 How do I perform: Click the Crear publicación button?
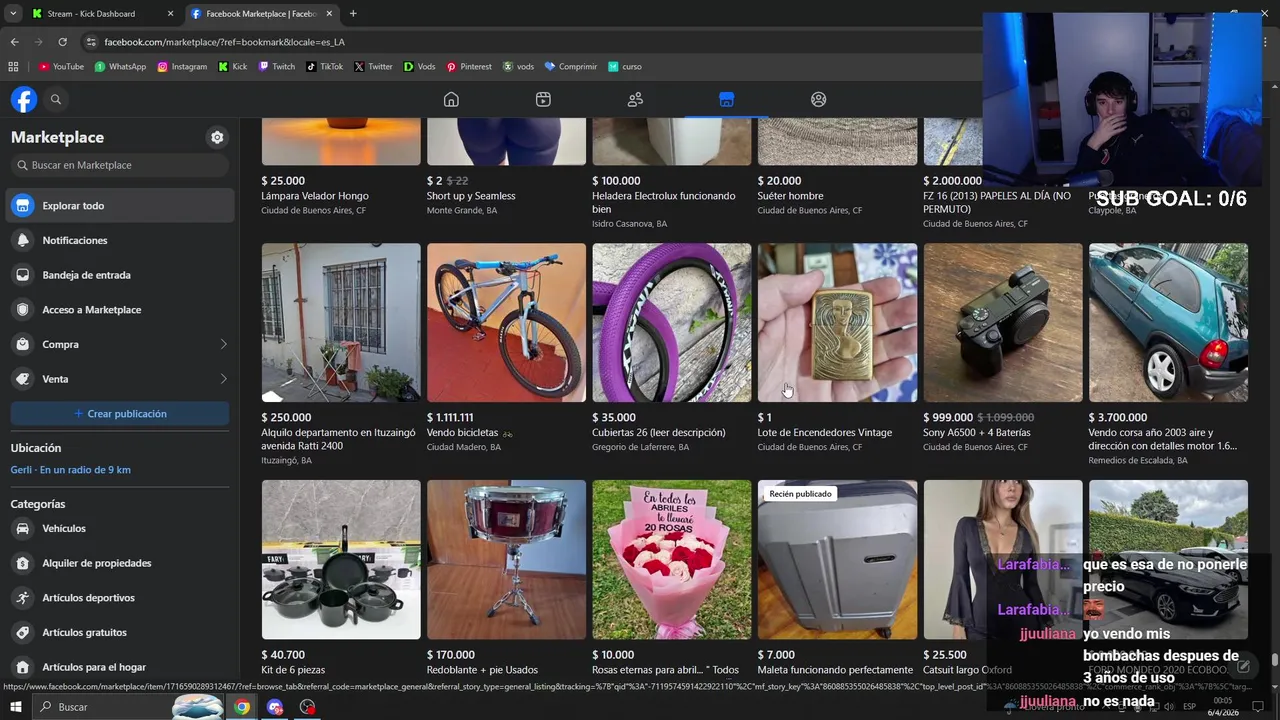(x=120, y=414)
